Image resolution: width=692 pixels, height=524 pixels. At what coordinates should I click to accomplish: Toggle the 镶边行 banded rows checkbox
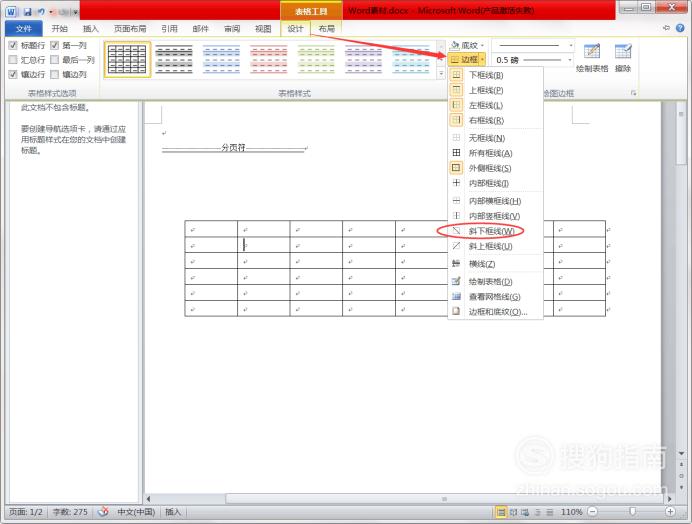click(13, 74)
